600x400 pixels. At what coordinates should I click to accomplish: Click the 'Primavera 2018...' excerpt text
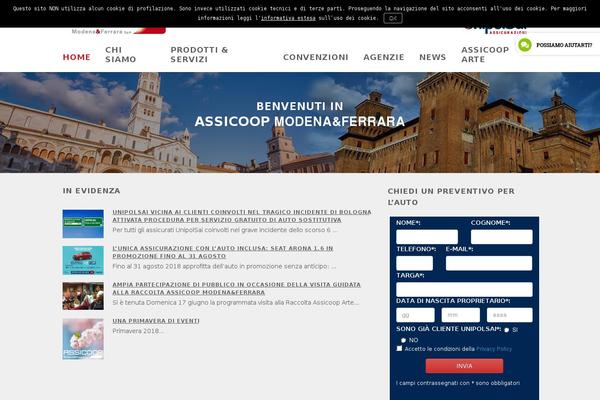[x=138, y=331]
